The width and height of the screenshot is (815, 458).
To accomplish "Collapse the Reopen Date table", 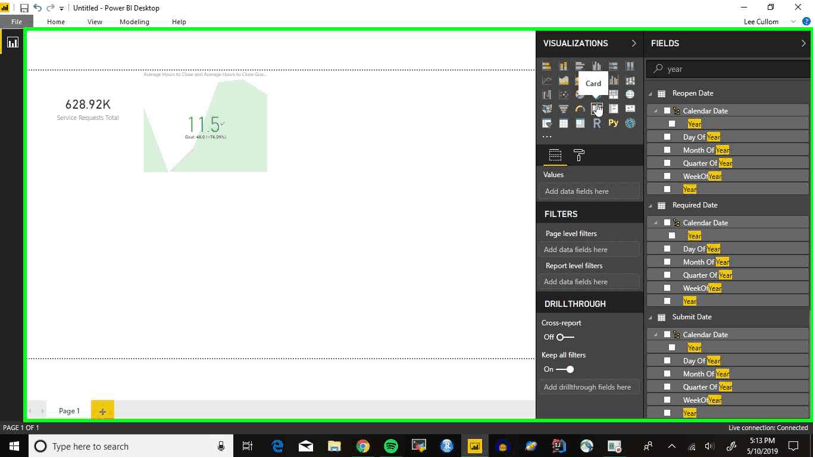I will coord(650,94).
